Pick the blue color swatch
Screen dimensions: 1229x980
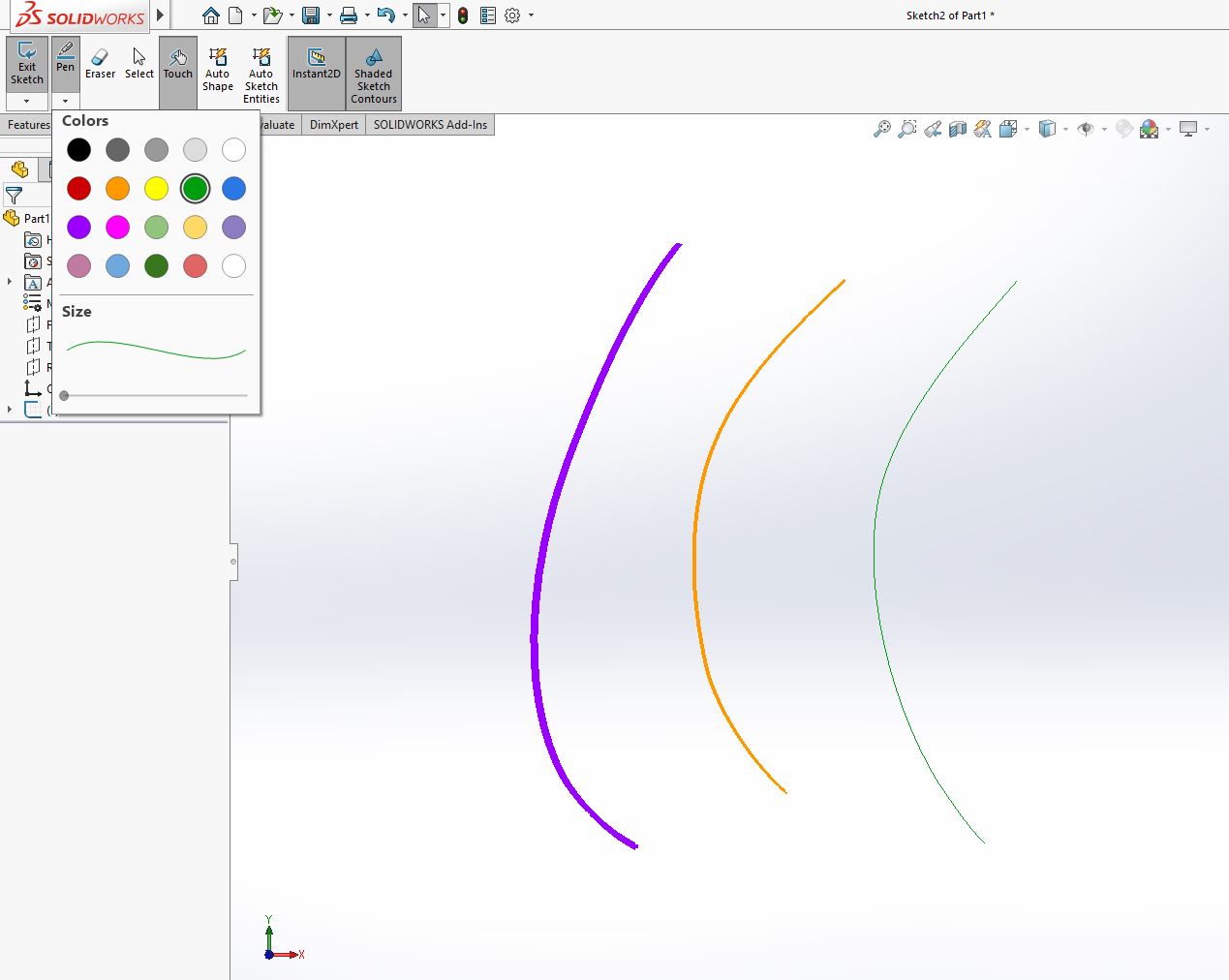(233, 189)
